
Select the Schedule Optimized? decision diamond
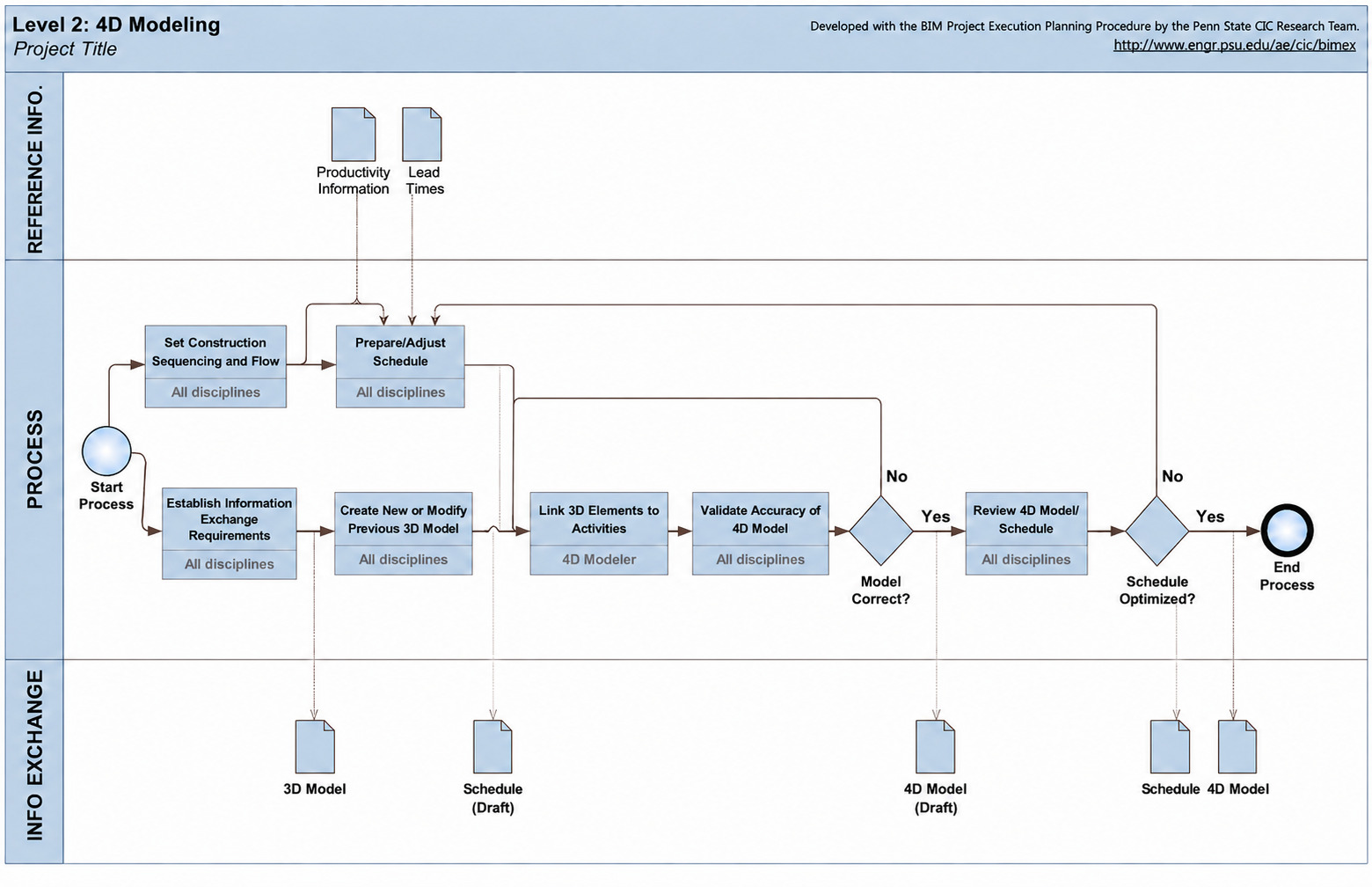click(x=1157, y=531)
